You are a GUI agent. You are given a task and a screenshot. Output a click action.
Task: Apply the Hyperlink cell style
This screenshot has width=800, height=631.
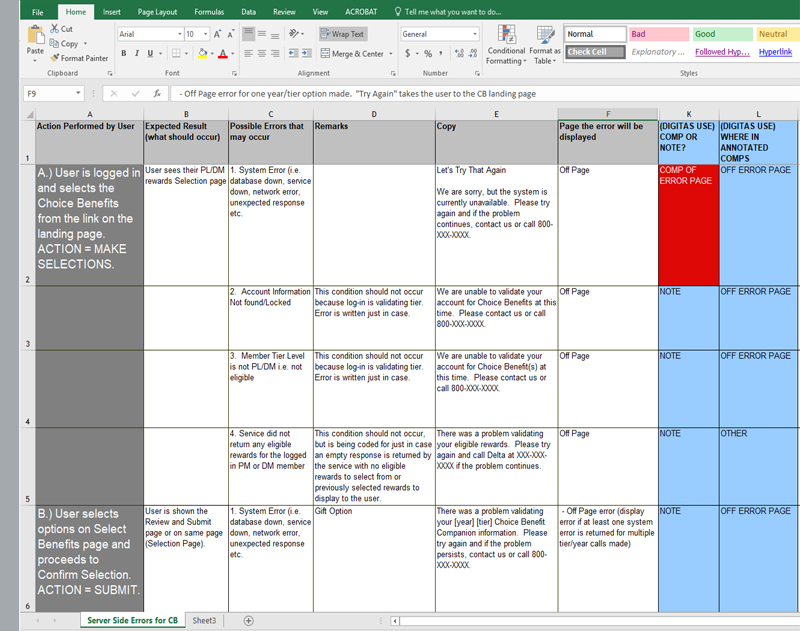[x=774, y=52]
